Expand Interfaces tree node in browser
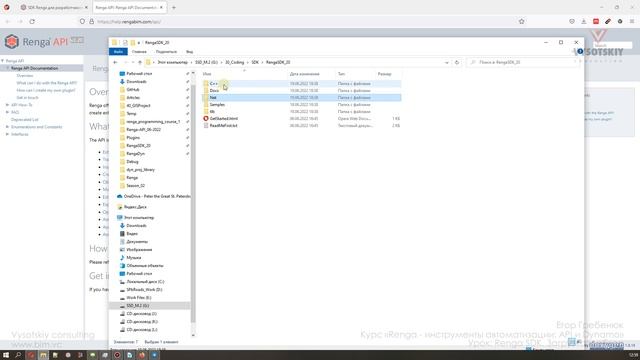The image size is (640, 360). tap(7, 134)
